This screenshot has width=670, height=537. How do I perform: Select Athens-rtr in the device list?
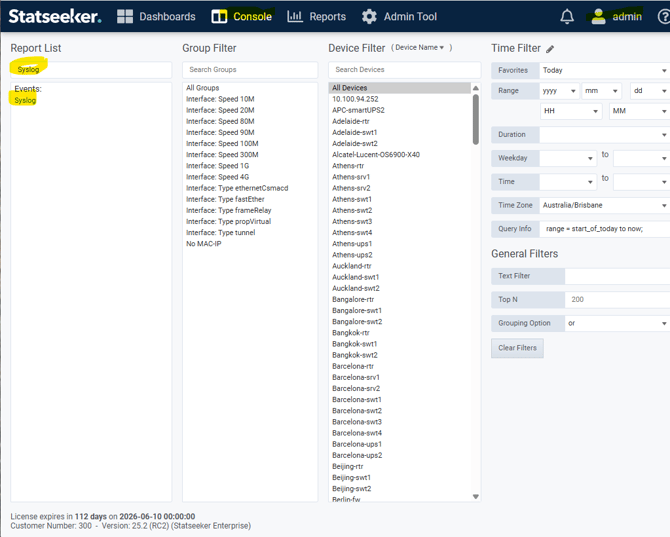pyautogui.click(x=348, y=166)
